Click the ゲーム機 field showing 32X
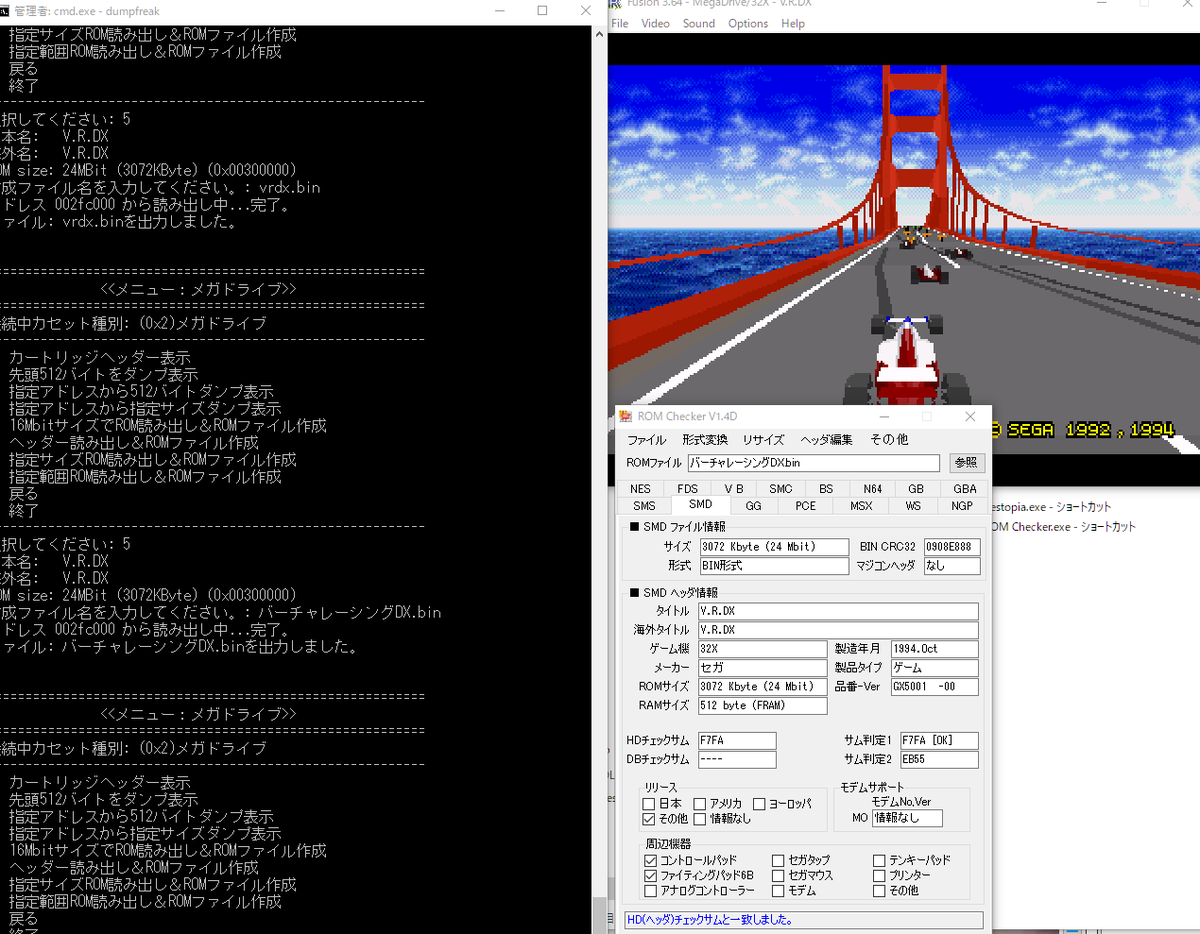Screen dimensions: 1200x934 click(x=762, y=649)
